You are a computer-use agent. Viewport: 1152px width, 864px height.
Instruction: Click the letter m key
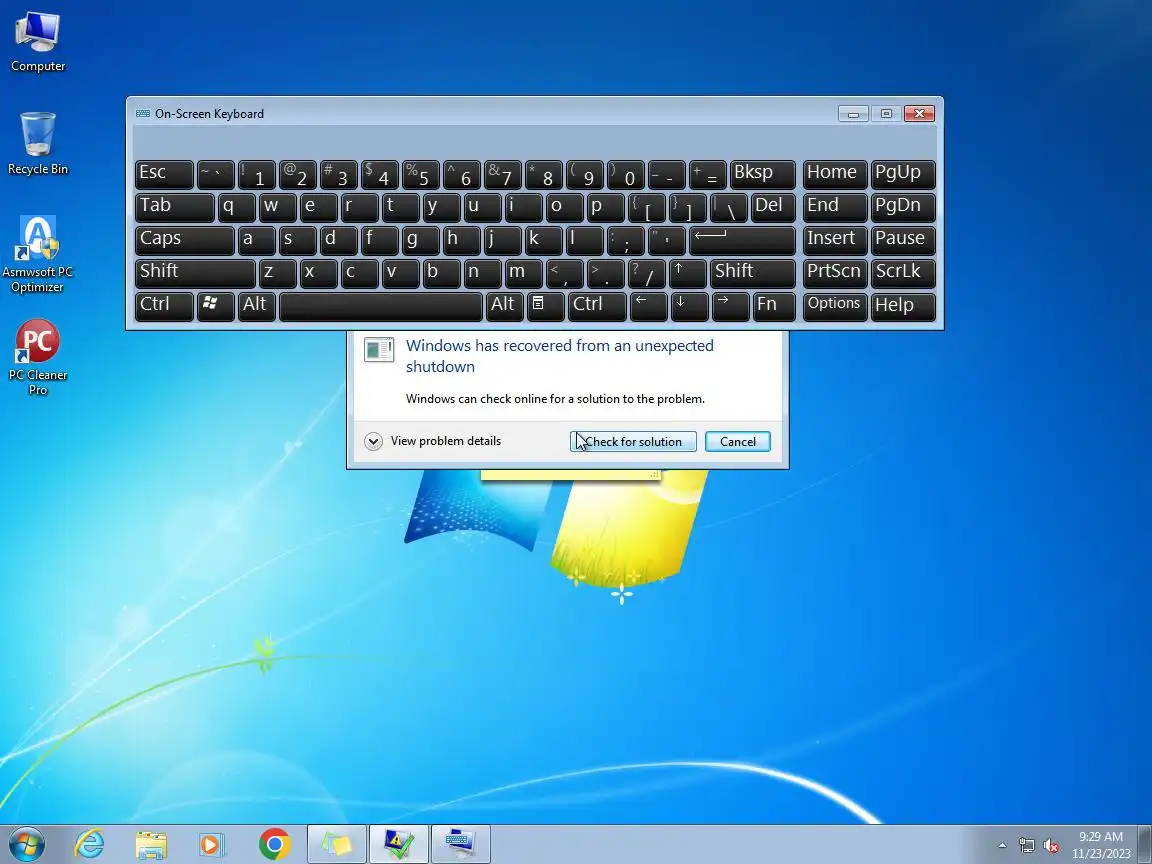525,273
